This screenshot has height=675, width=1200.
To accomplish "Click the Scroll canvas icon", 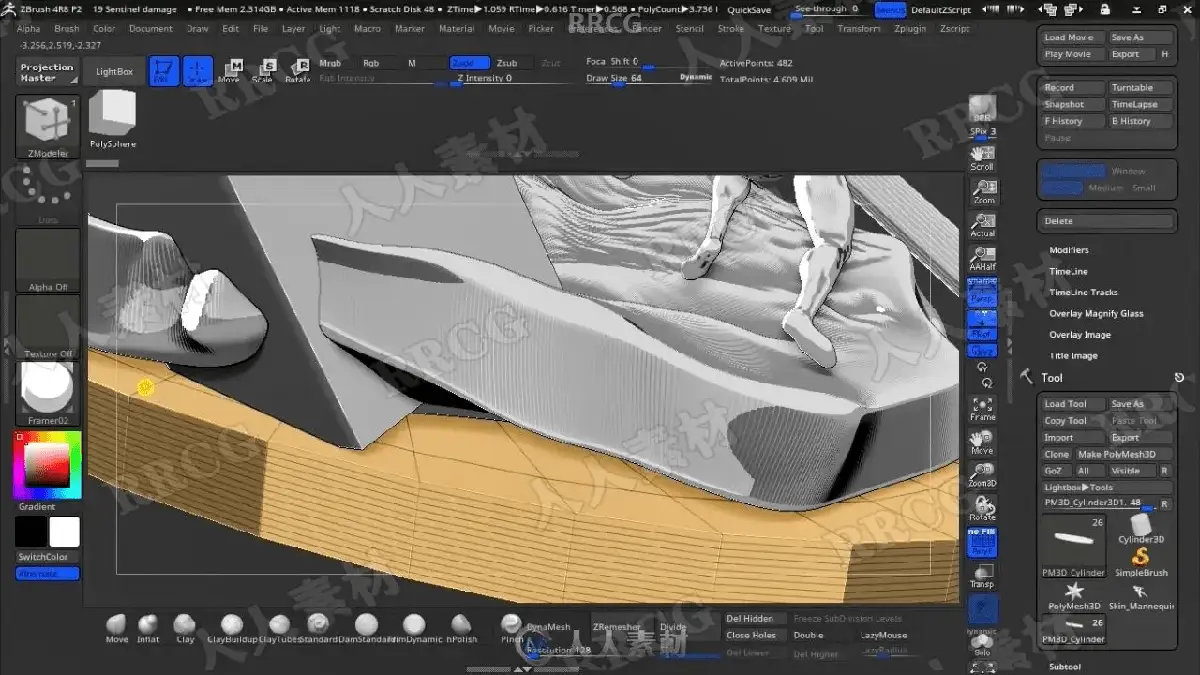I will tap(982, 157).
